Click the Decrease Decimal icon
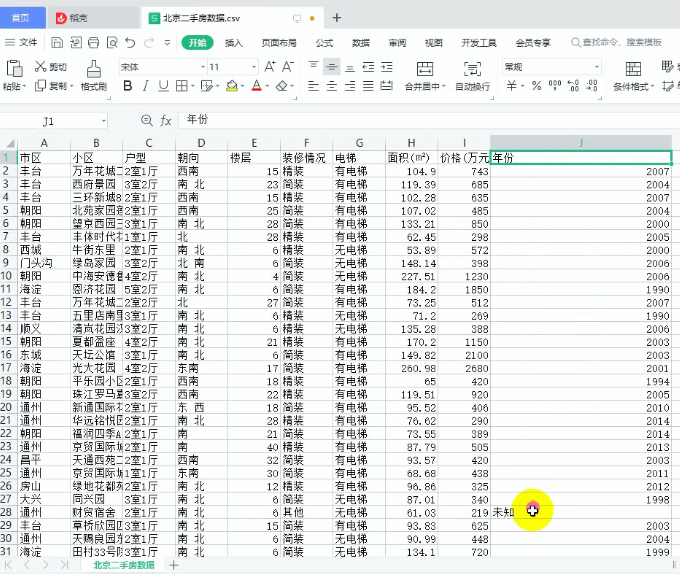This screenshot has height=574, width=680. pyautogui.click(x=592, y=85)
